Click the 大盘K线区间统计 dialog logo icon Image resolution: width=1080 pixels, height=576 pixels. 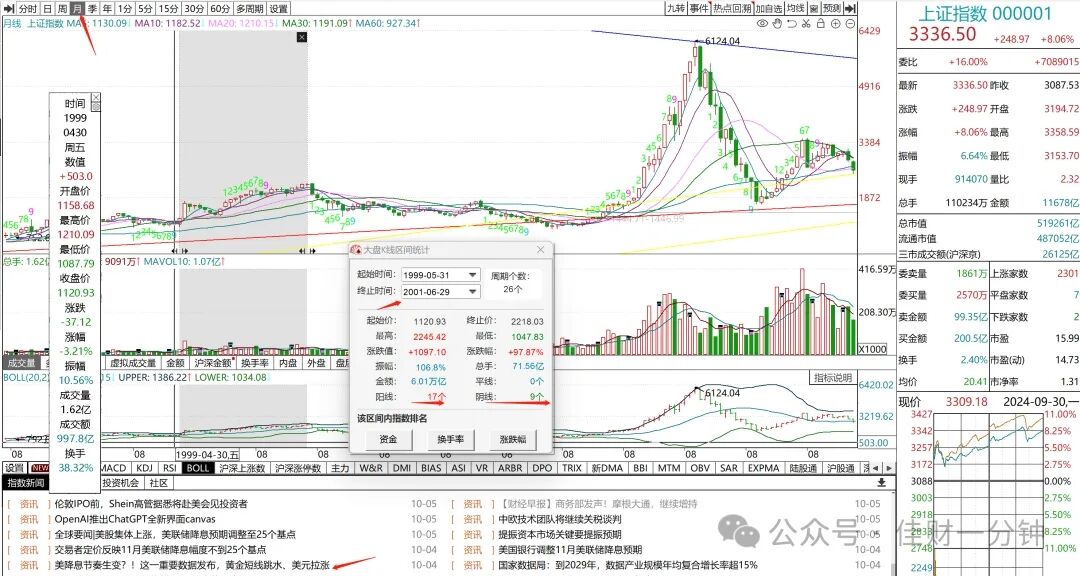[357, 249]
